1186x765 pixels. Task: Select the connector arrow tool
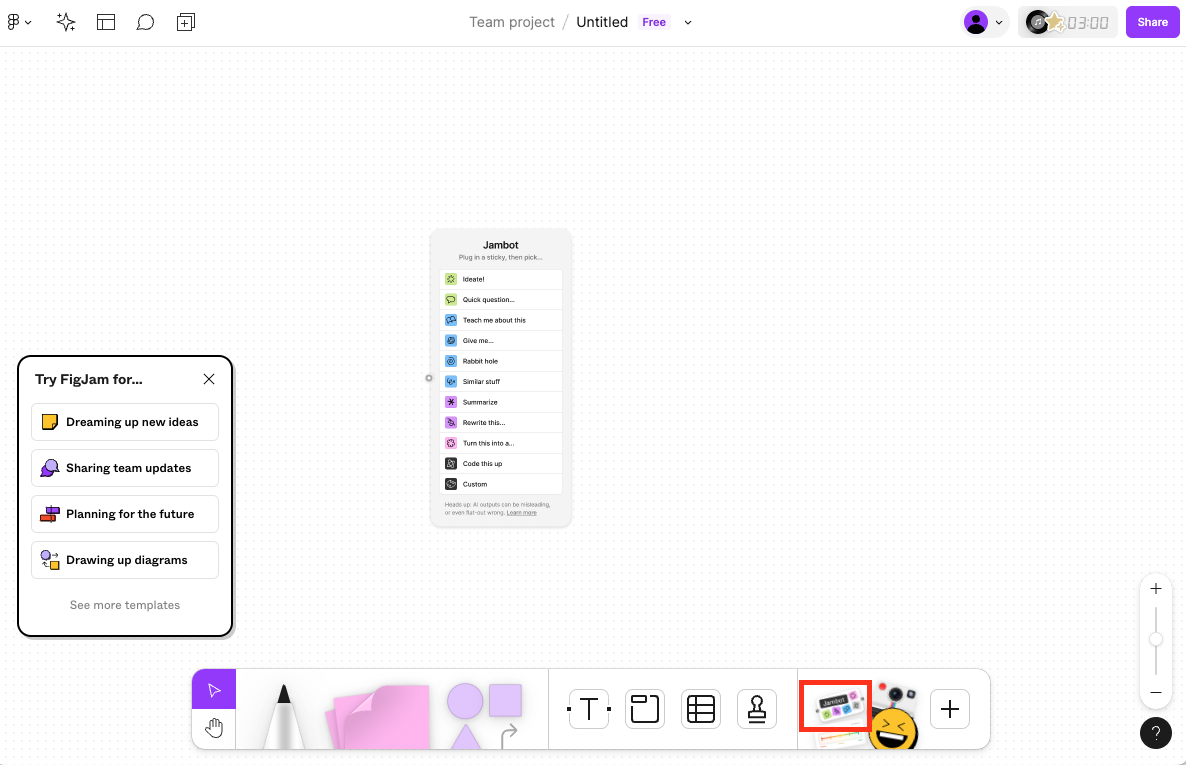pyautogui.click(x=510, y=735)
